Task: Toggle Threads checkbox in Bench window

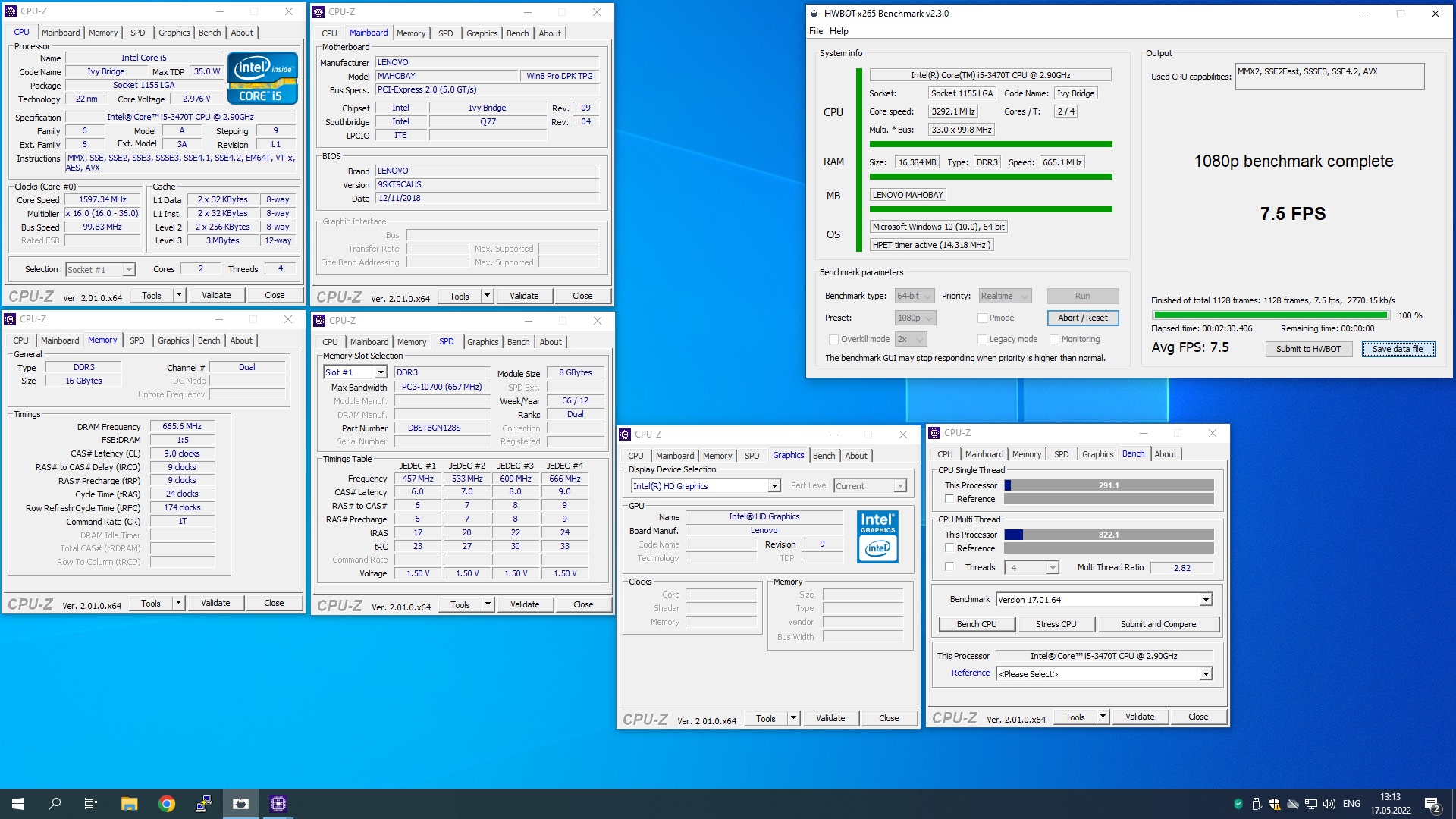Action: click(949, 567)
